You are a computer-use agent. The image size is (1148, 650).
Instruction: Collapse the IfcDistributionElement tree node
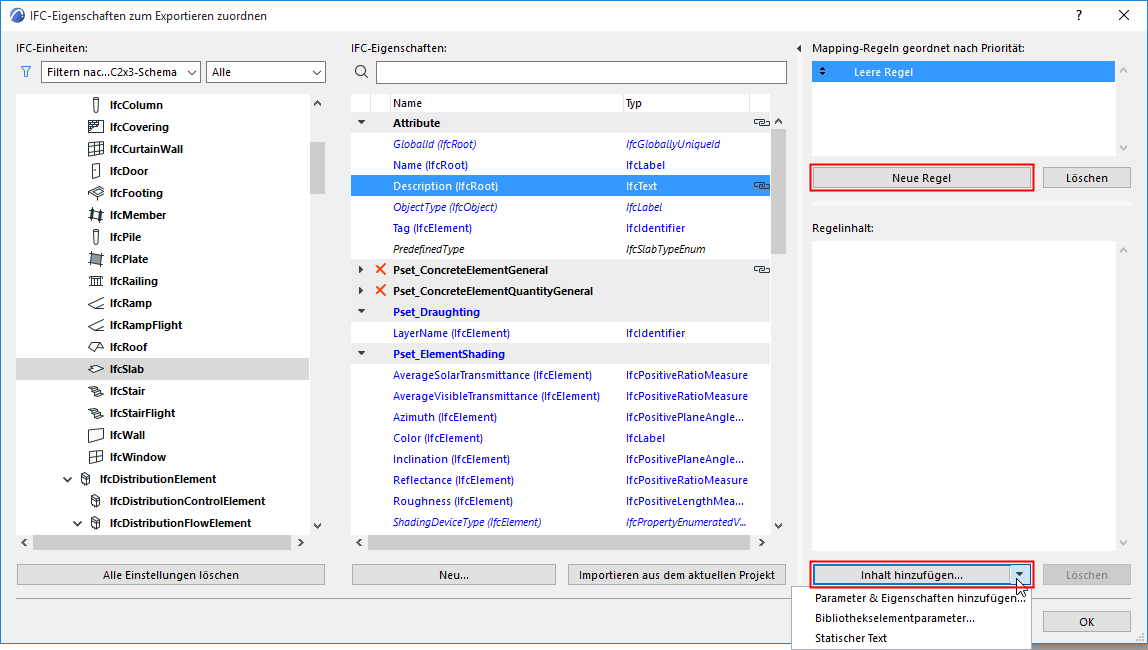point(67,479)
